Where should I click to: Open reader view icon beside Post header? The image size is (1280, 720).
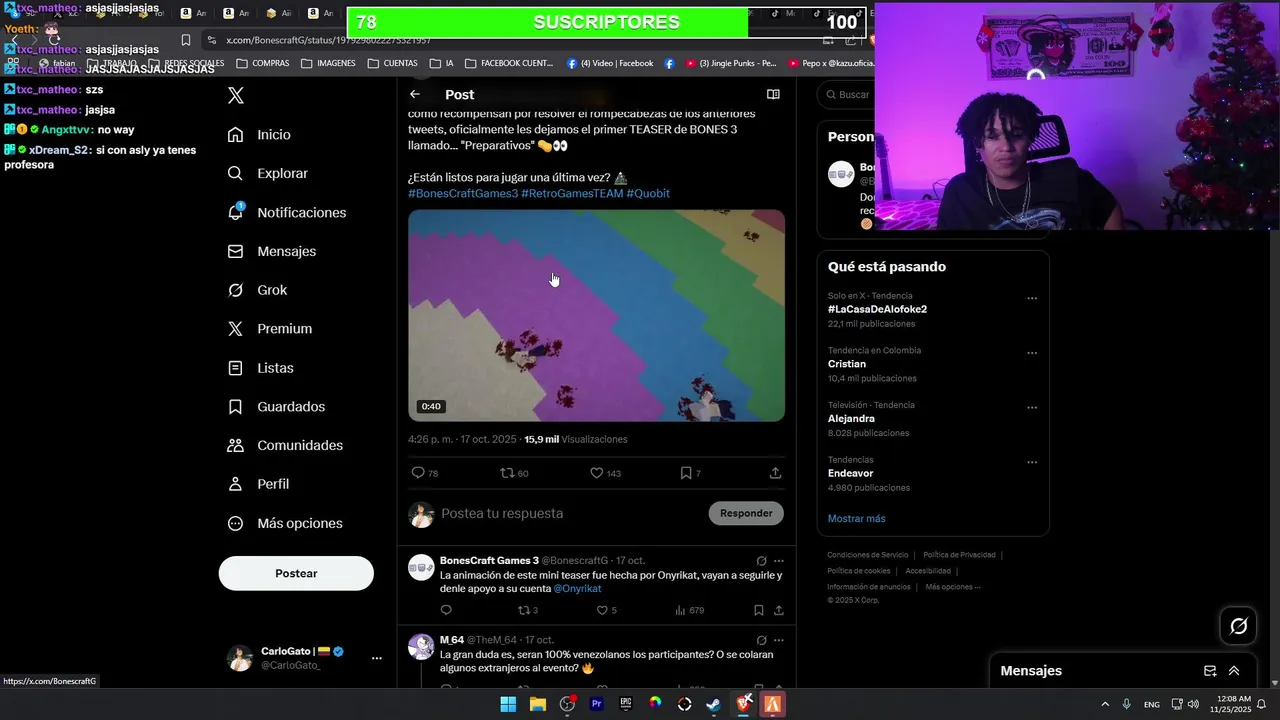(x=773, y=94)
